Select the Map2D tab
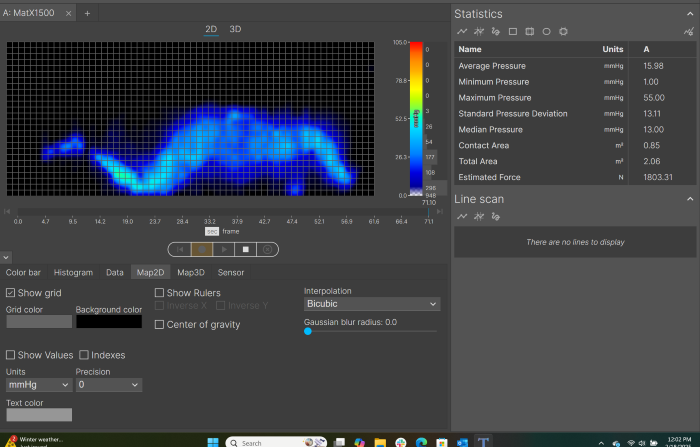This screenshot has height=447, width=700. 150,272
